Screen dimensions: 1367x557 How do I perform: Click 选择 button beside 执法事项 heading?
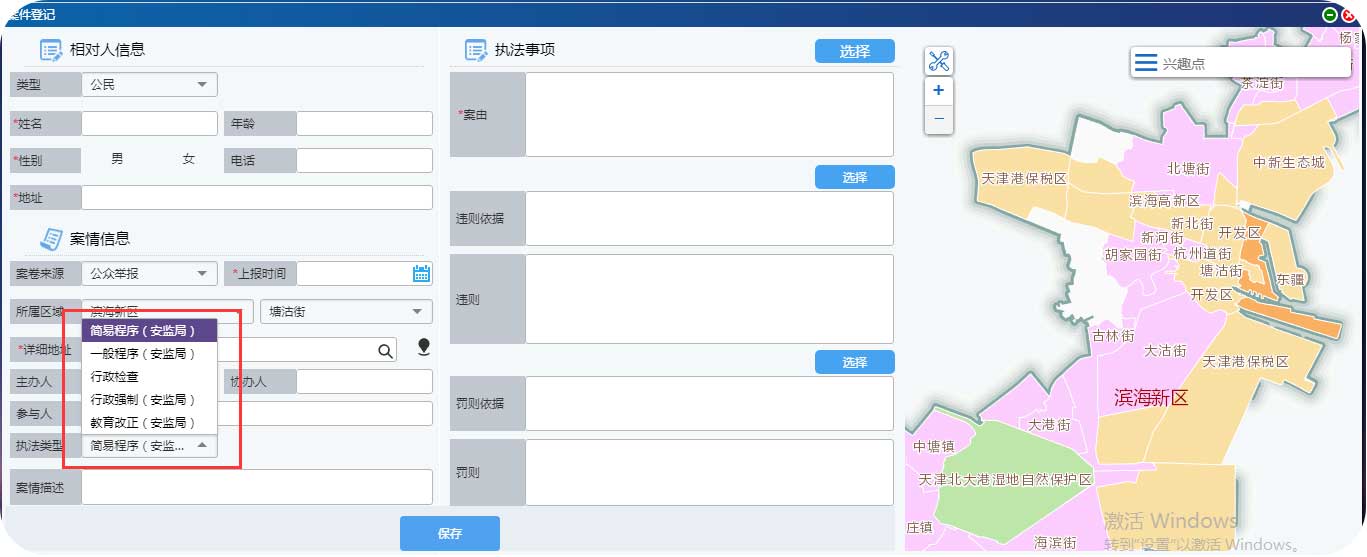click(x=854, y=52)
